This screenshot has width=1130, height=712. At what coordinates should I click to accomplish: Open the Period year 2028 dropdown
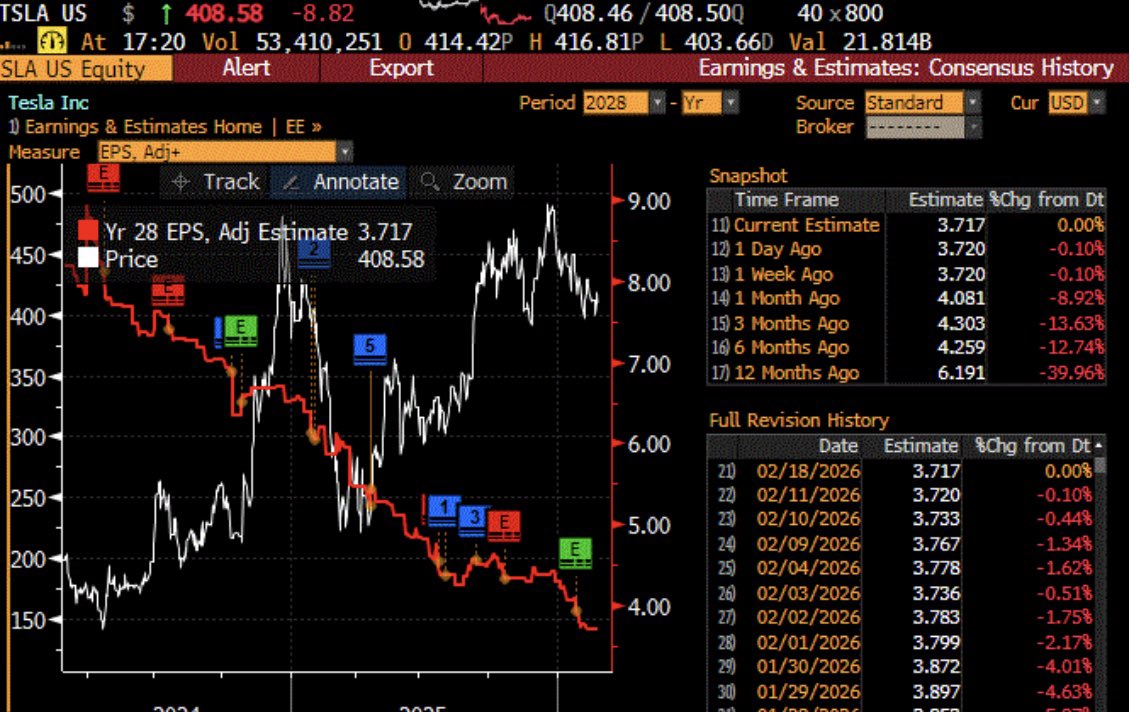coord(657,102)
